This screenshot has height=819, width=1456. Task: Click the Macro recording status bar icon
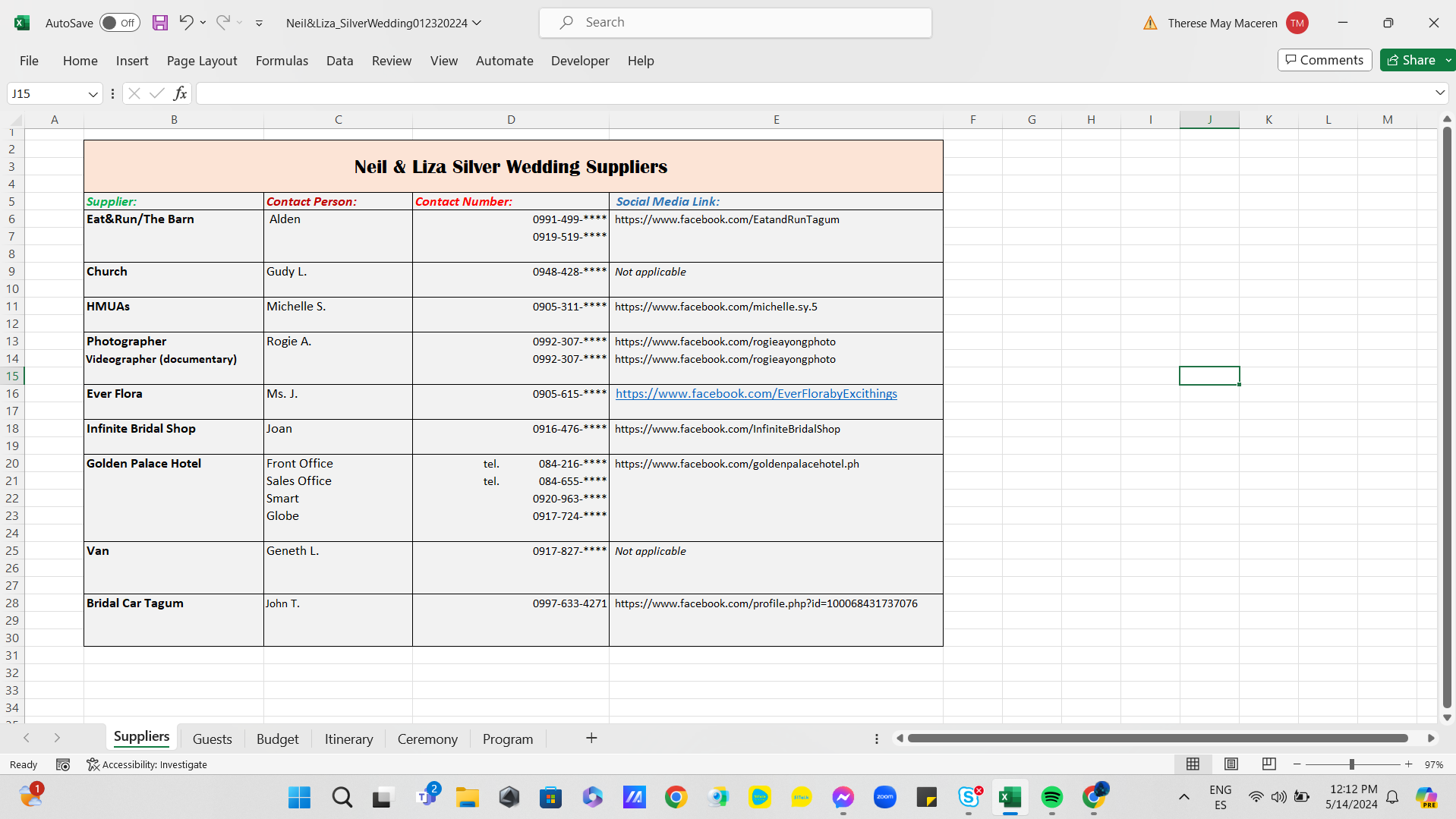(x=63, y=764)
